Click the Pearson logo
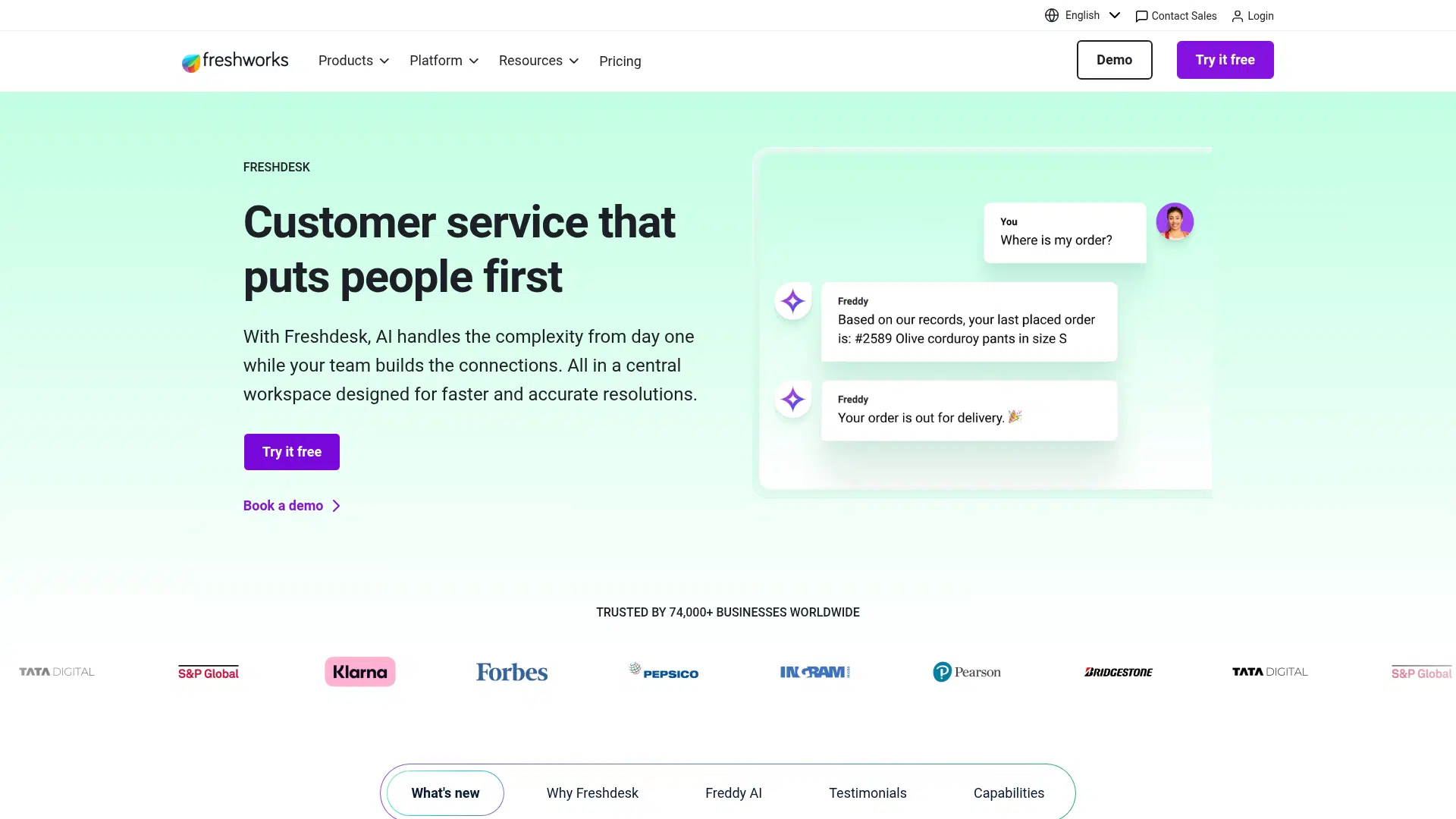This screenshot has height=819, width=1456. click(x=967, y=672)
